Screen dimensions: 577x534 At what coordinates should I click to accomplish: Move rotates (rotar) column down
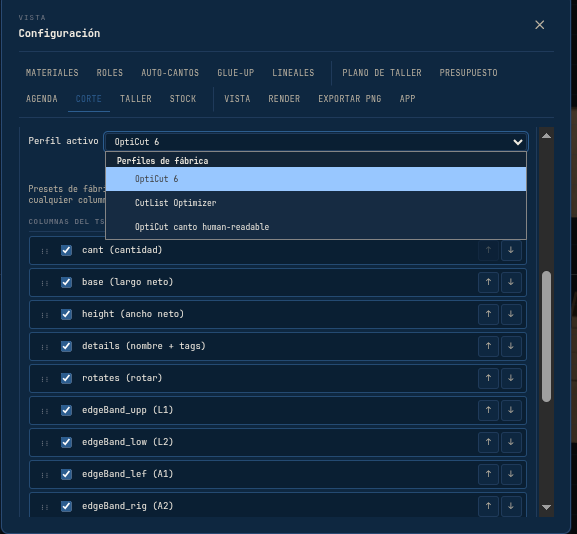[511, 378]
